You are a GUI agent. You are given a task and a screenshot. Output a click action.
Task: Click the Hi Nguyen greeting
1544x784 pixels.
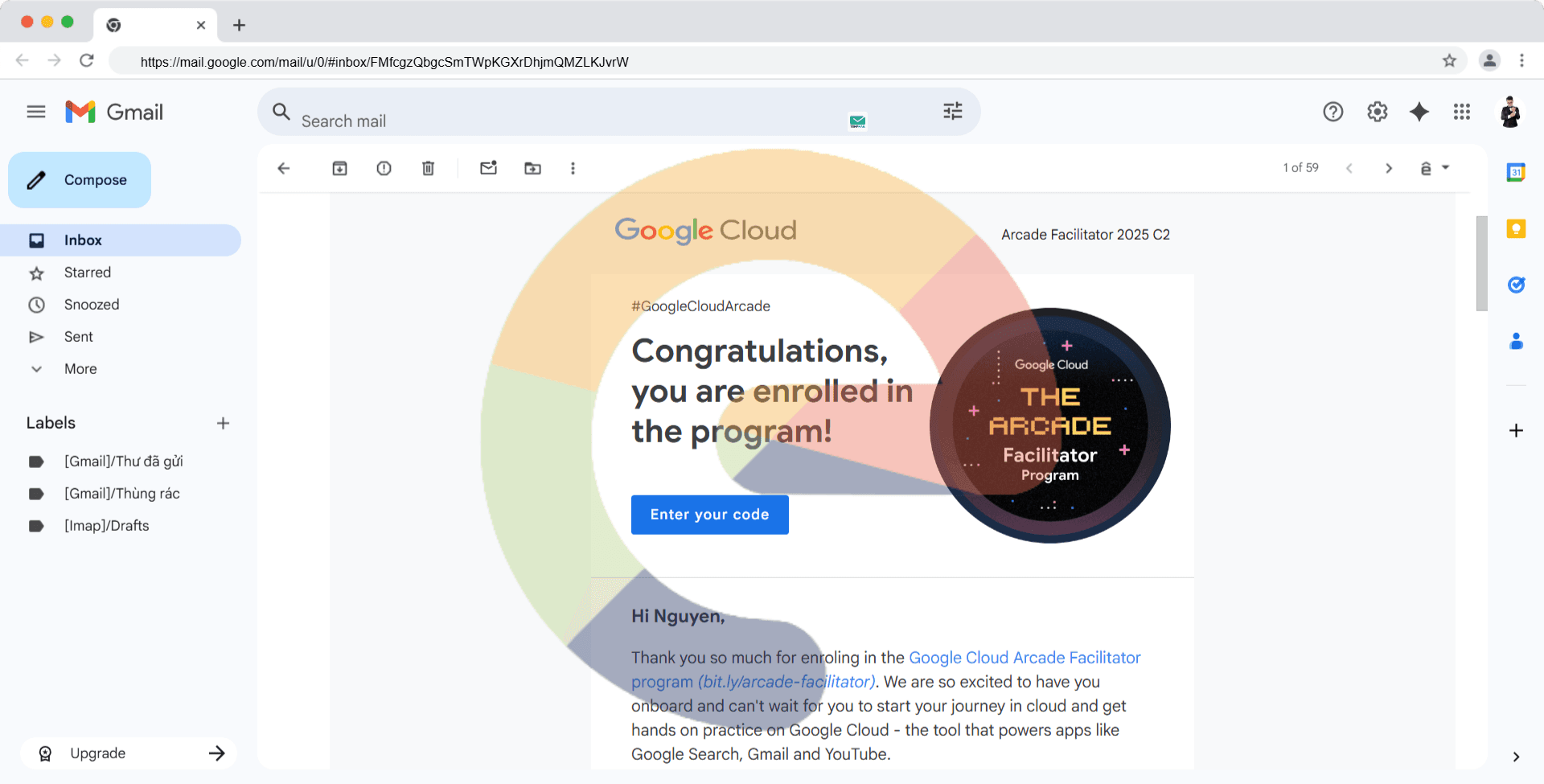(x=678, y=617)
